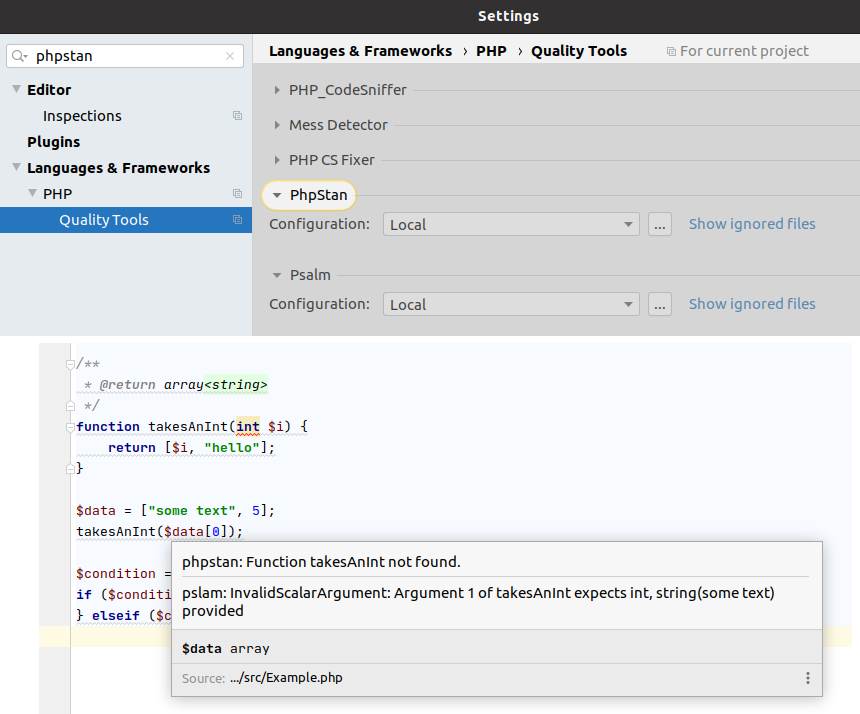This screenshot has width=860, height=714.
Task: Click the .../src/Example.php source link
Action: (286, 678)
